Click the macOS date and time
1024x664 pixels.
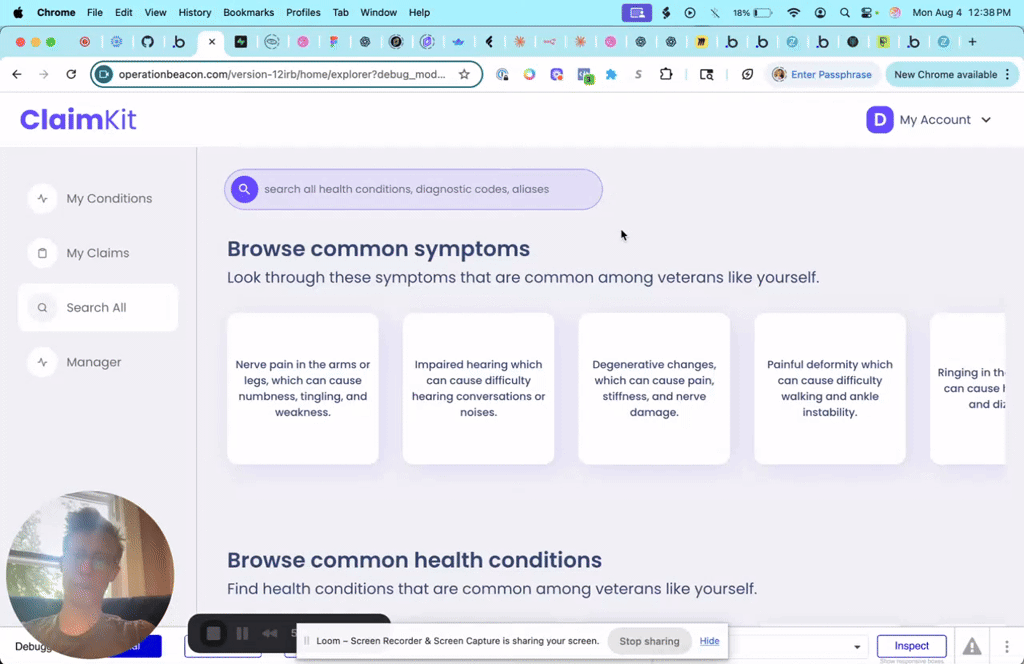(x=961, y=12)
